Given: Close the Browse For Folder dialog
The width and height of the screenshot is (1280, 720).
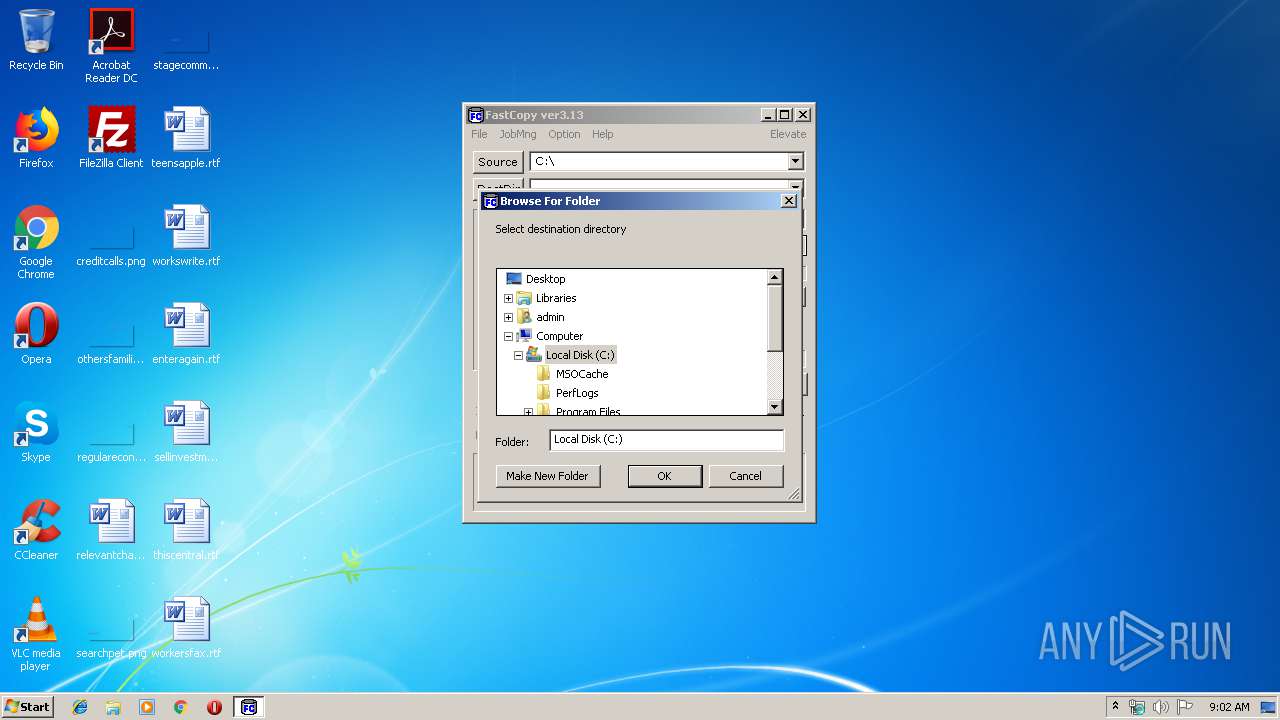Looking at the screenshot, I should 788,201.
